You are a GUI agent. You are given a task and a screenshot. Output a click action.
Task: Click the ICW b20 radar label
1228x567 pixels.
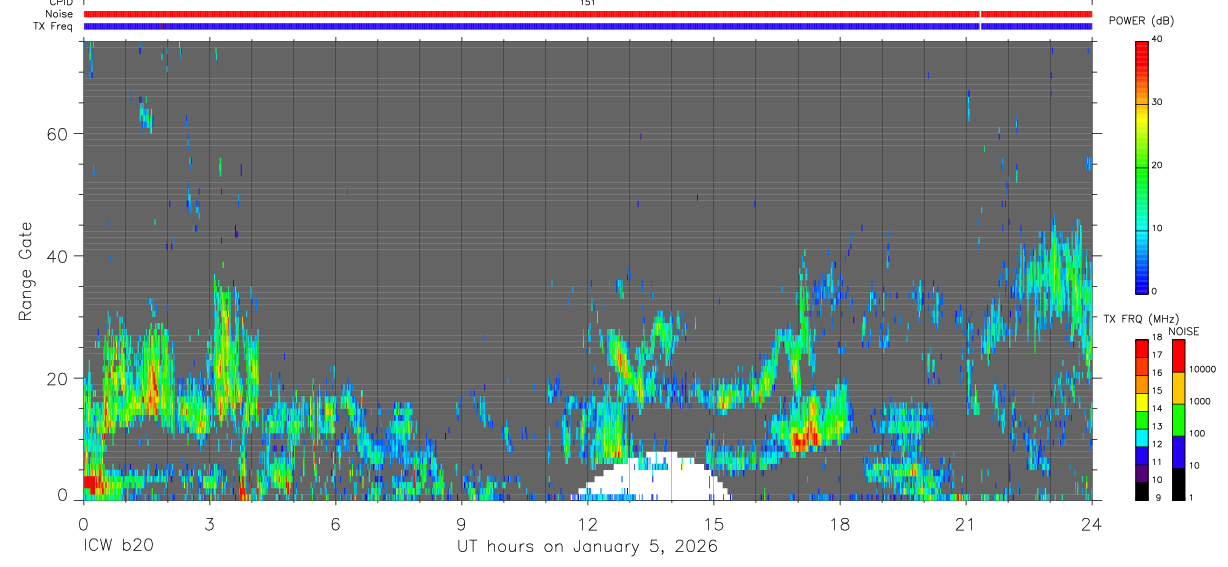click(118, 546)
